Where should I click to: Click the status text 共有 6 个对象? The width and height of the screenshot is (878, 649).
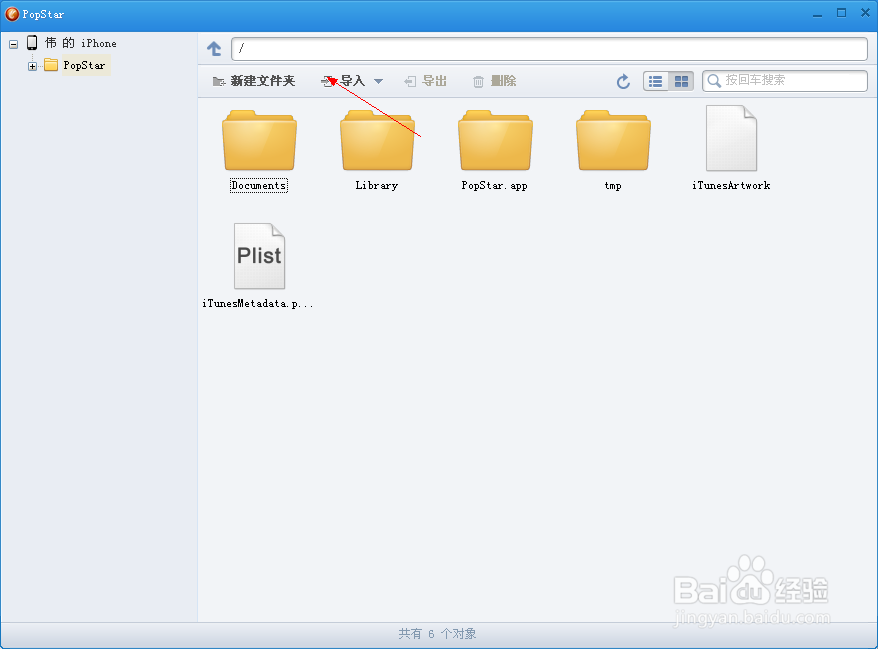coord(437,634)
